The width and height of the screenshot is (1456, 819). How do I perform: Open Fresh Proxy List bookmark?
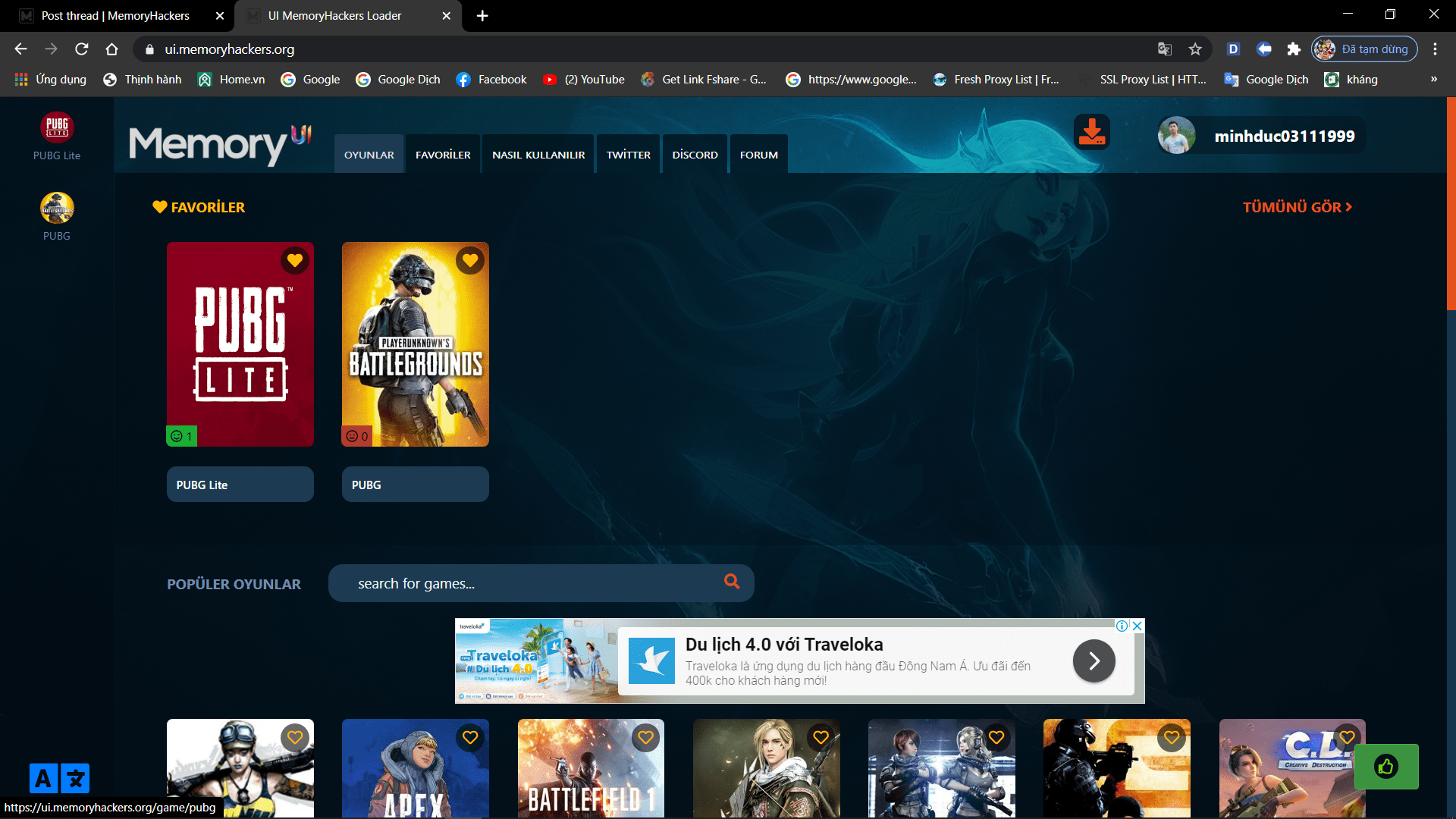[x=996, y=80]
